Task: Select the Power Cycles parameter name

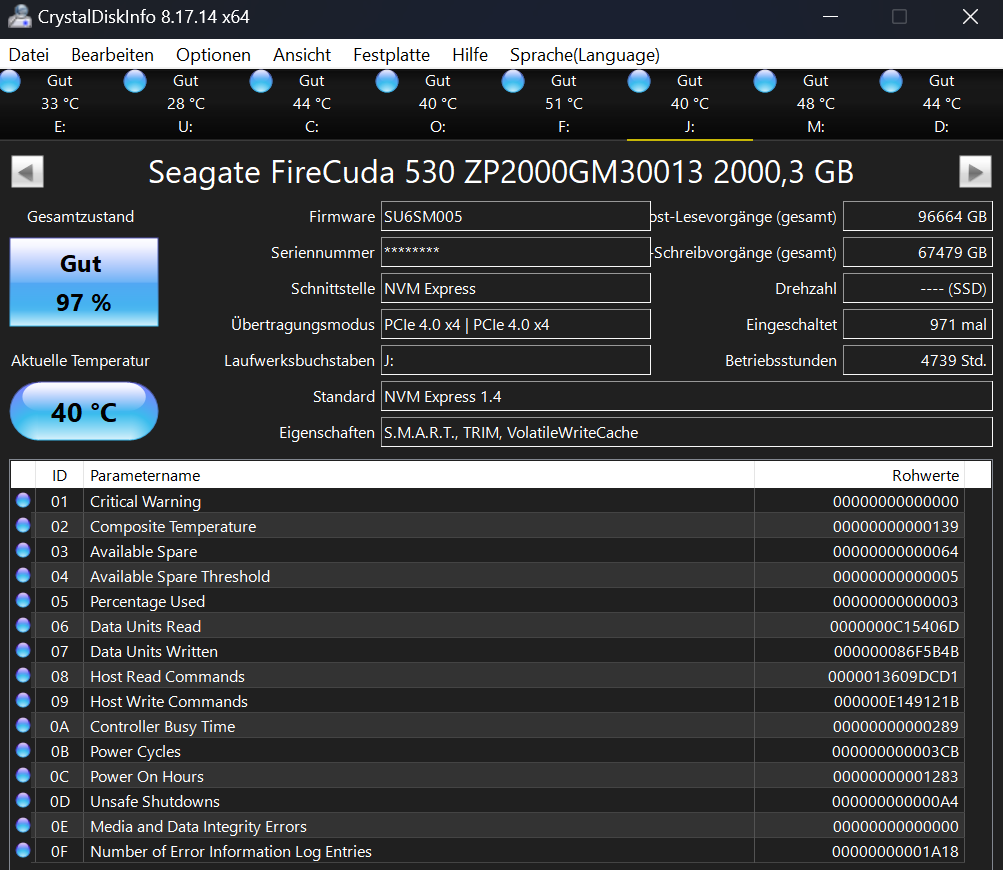Action: coord(135,751)
